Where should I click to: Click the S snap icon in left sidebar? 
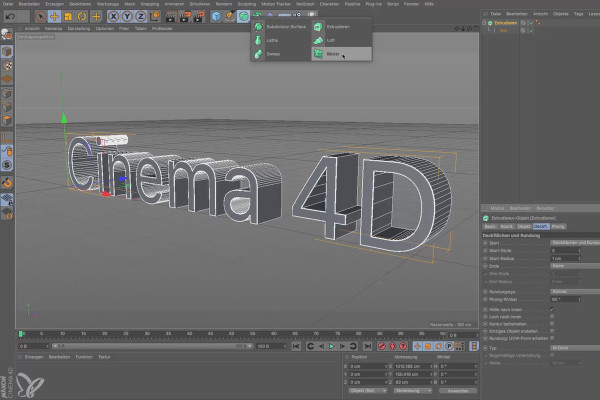pyautogui.click(x=7, y=165)
